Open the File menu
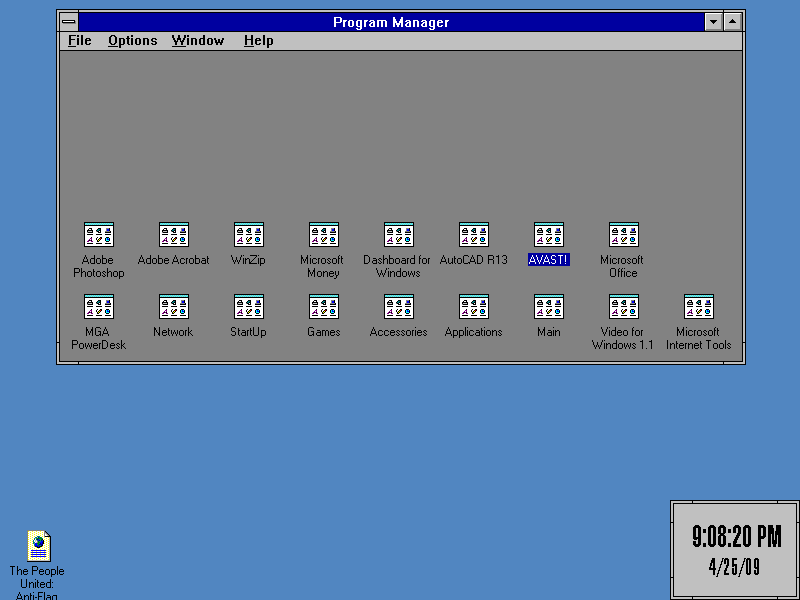 tap(79, 41)
